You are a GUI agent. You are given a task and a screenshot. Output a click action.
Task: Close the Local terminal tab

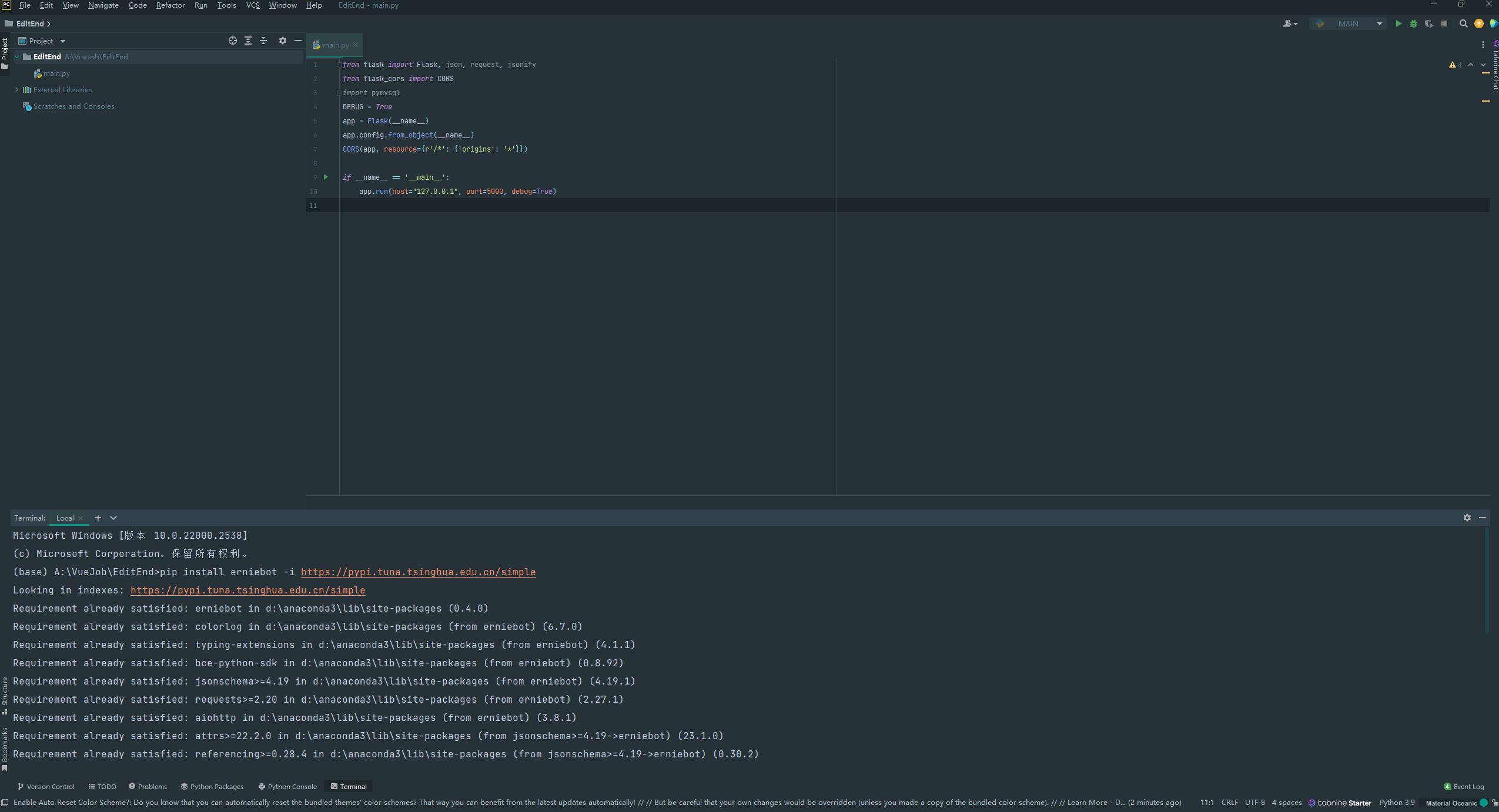81,518
